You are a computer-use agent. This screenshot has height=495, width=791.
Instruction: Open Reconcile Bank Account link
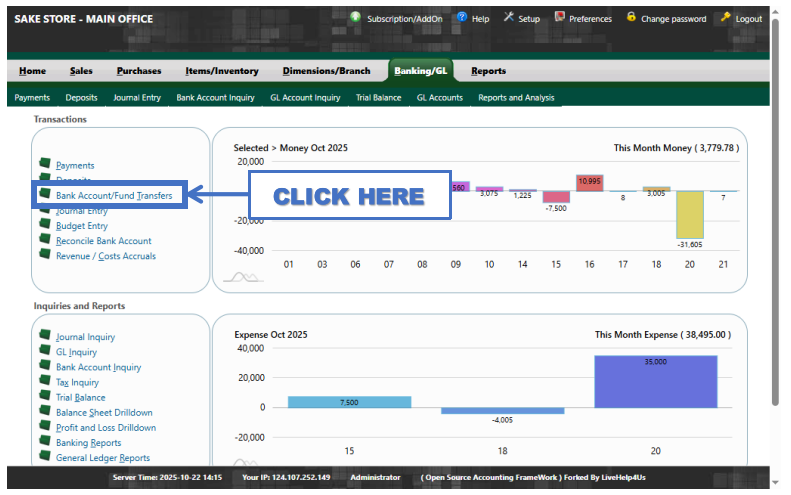[103, 241]
